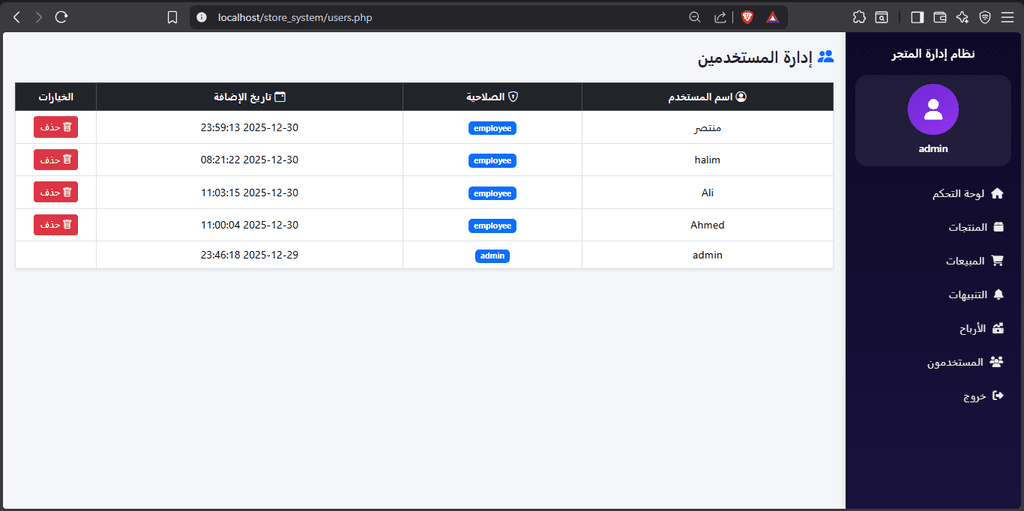Viewport: 1024px width, 511px height.
Task: Click the admin name under the avatar
Action: (x=933, y=149)
